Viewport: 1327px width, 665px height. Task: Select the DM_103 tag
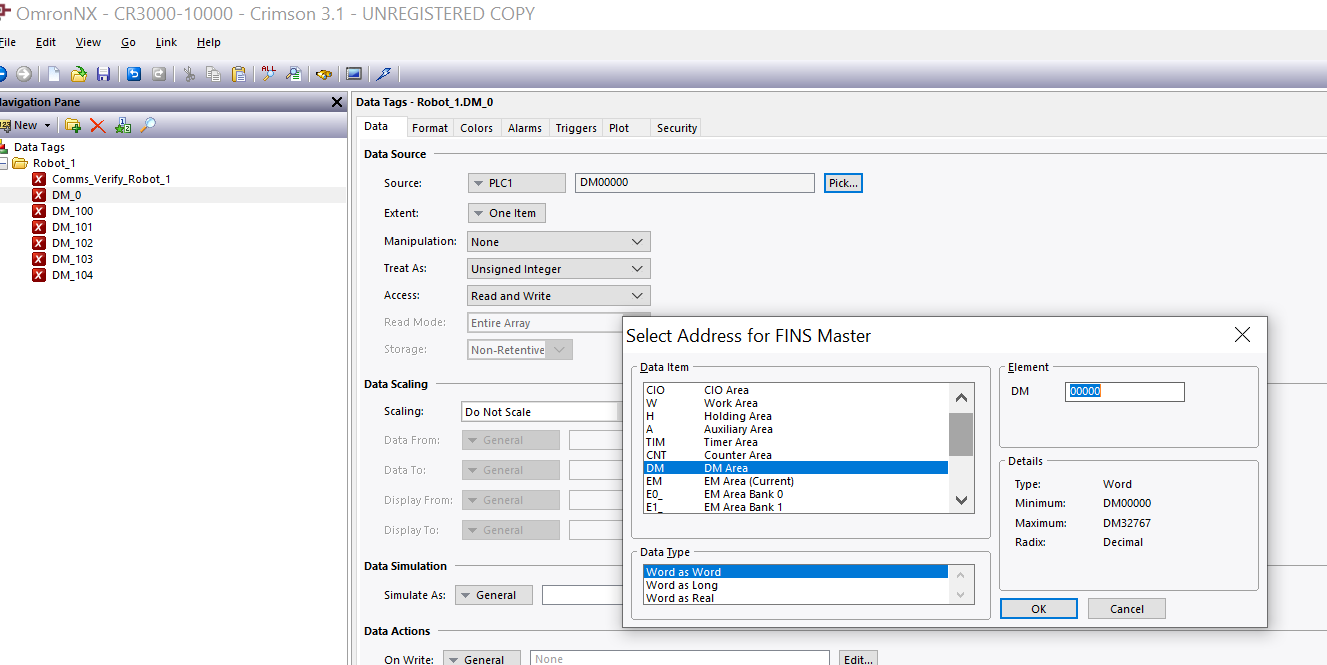pyautogui.click(x=72, y=259)
